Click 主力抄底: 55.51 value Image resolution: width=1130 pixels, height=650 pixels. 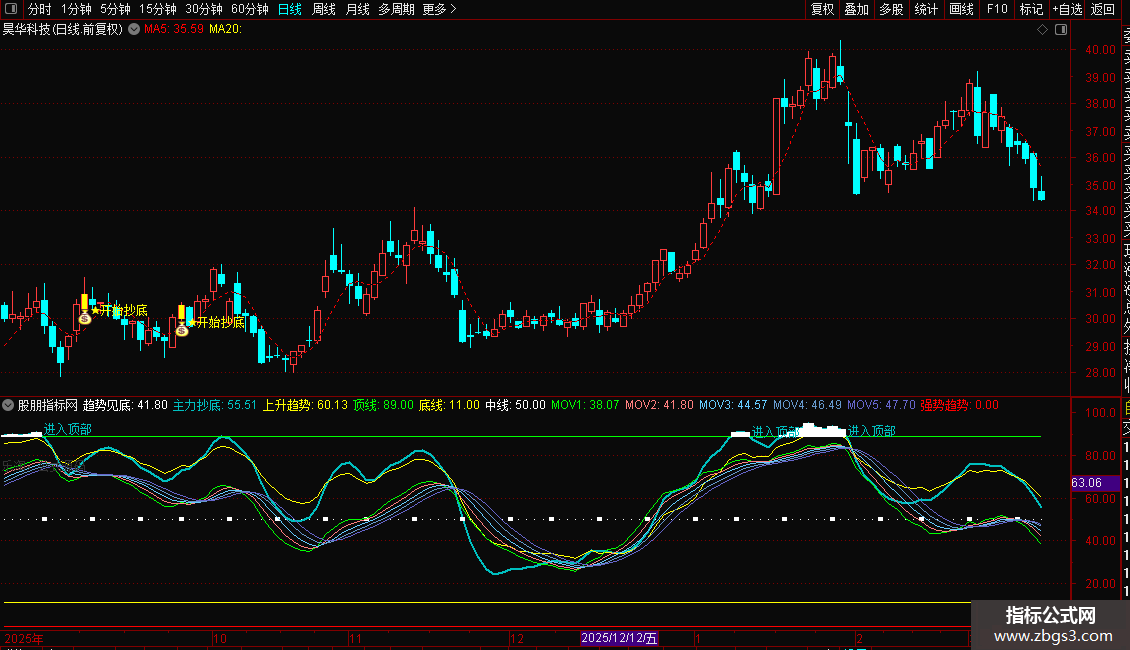[x=215, y=405]
